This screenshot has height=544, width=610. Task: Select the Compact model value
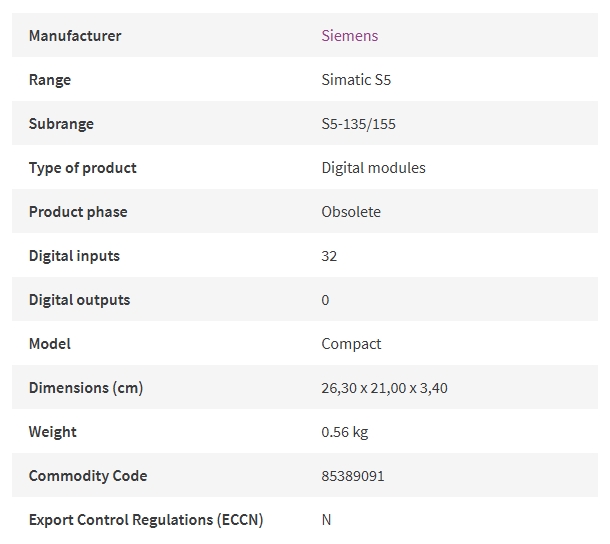click(x=351, y=344)
